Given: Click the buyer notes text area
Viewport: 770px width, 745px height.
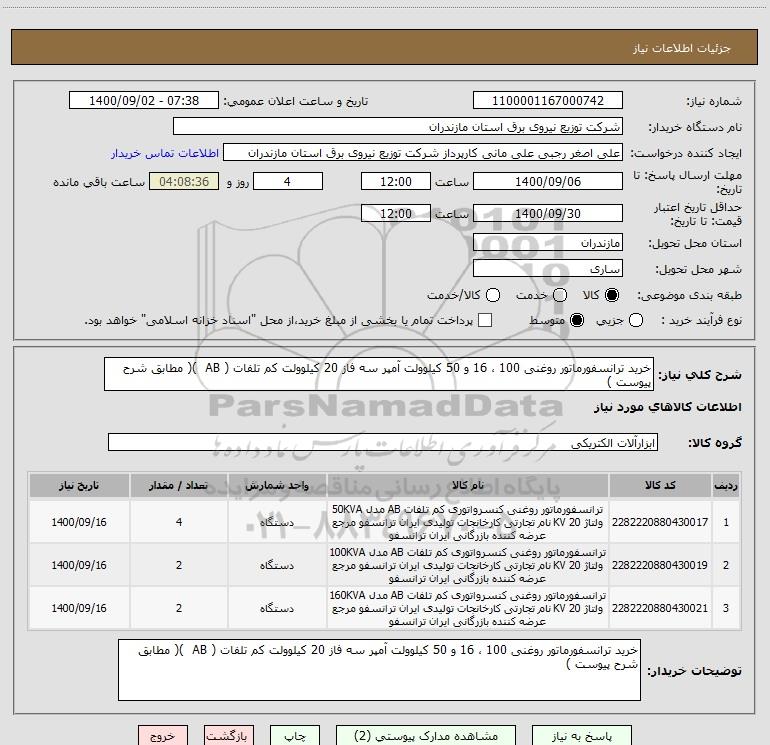Looking at the screenshot, I should [x=379, y=670].
